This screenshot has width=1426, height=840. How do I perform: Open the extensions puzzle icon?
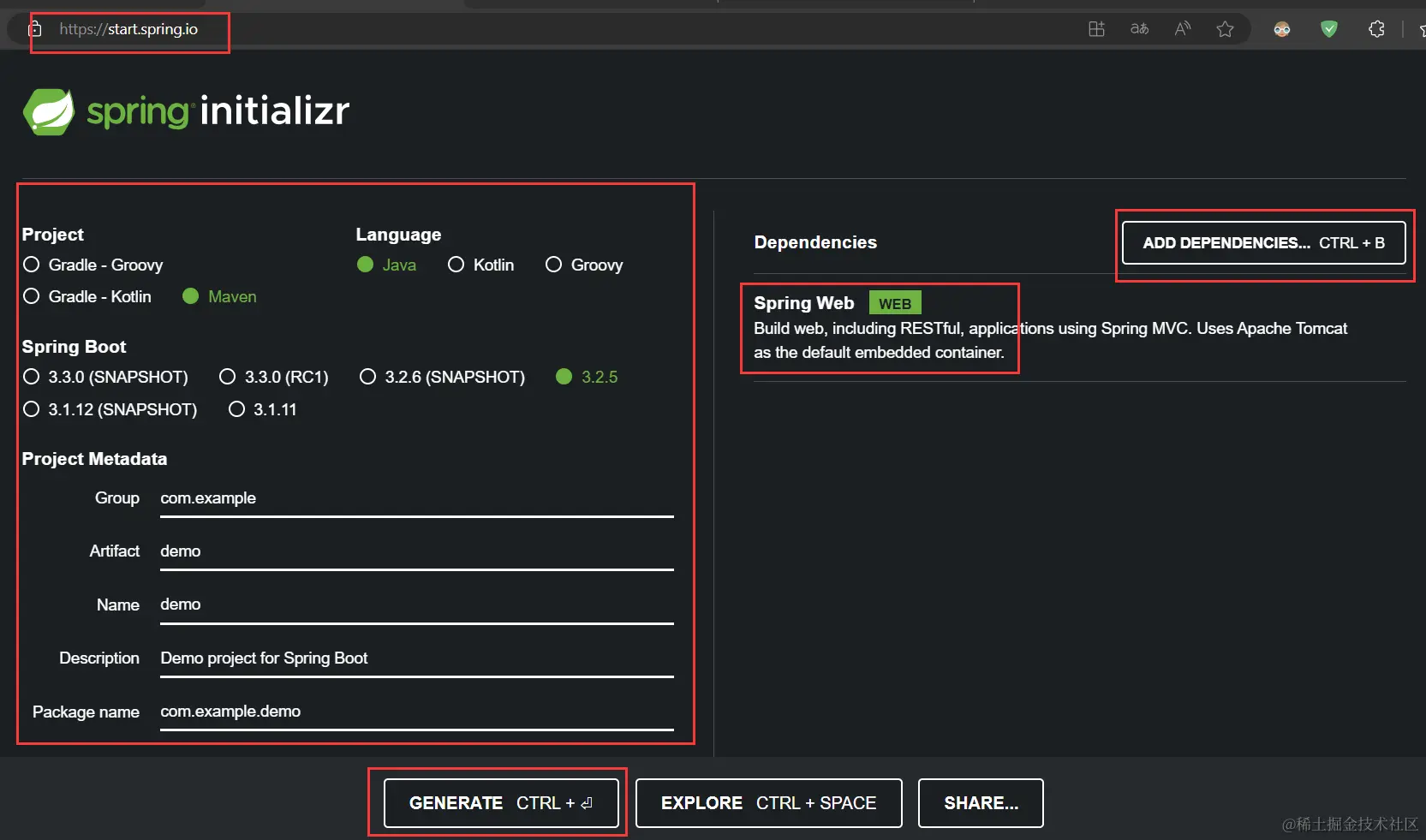pyautogui.click(x=1376, y=29)
